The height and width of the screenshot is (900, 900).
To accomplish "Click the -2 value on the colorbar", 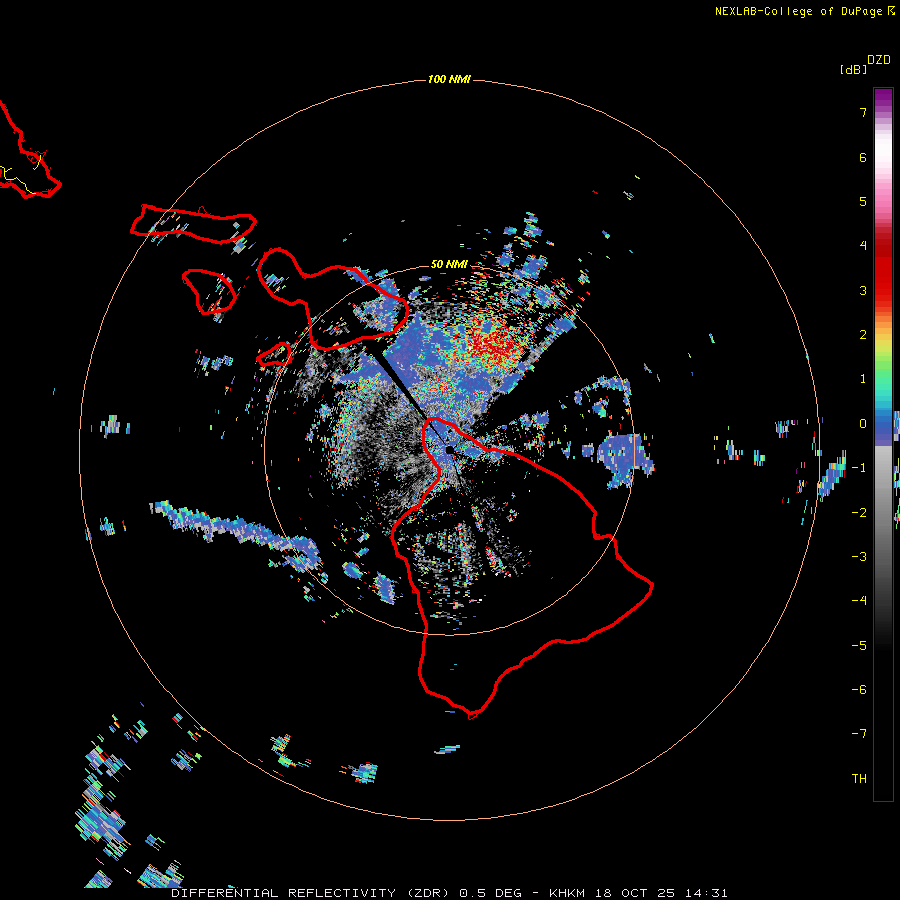I will tap(859, 513).
